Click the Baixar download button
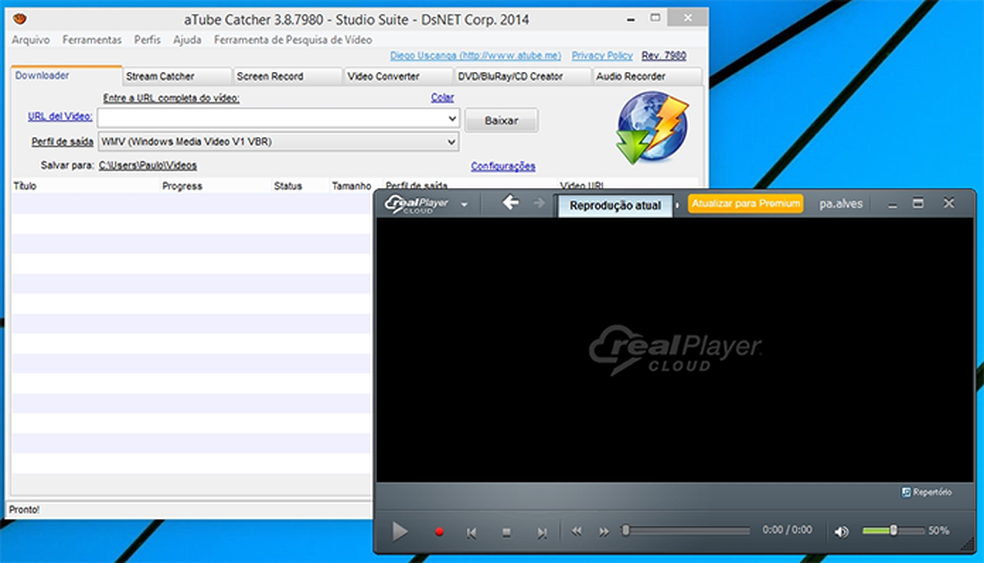This screenshot has width=984, height=563. pyautogui.click(x=501, y=121)
